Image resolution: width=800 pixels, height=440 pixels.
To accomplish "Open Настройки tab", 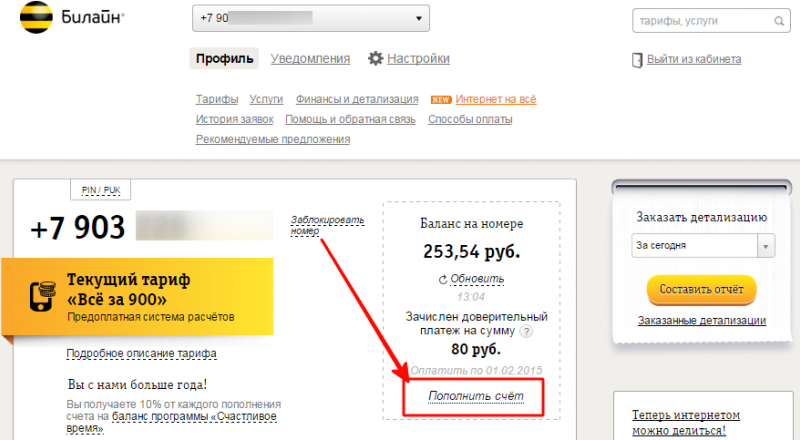I will 418,59.
